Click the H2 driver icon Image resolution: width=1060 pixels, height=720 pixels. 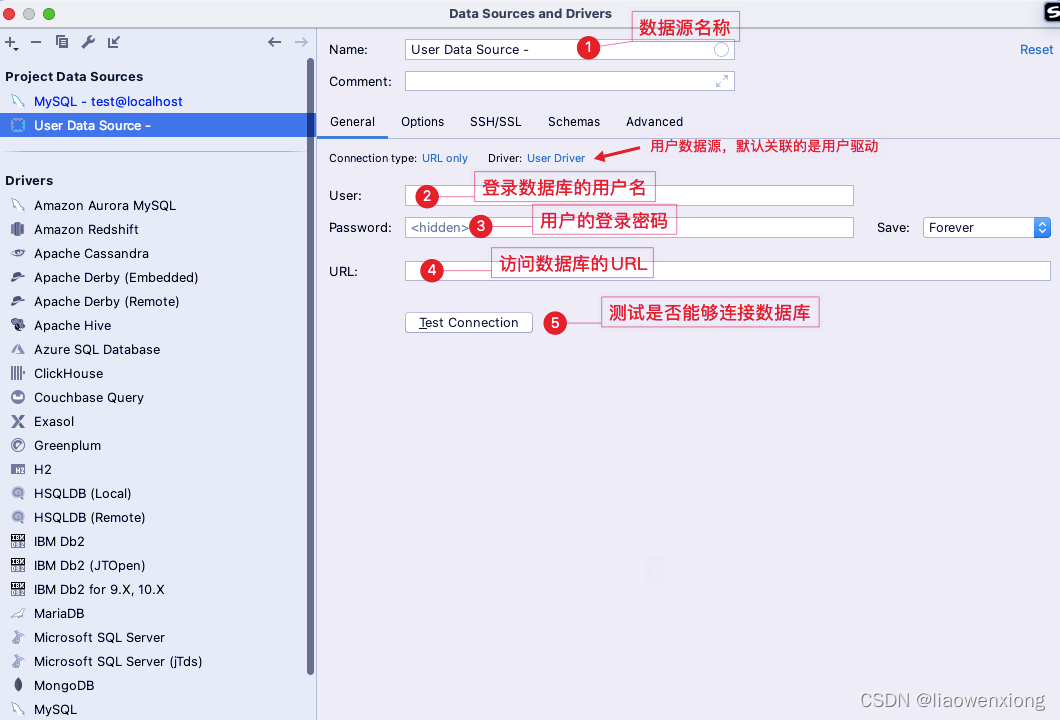coord(18,469)
